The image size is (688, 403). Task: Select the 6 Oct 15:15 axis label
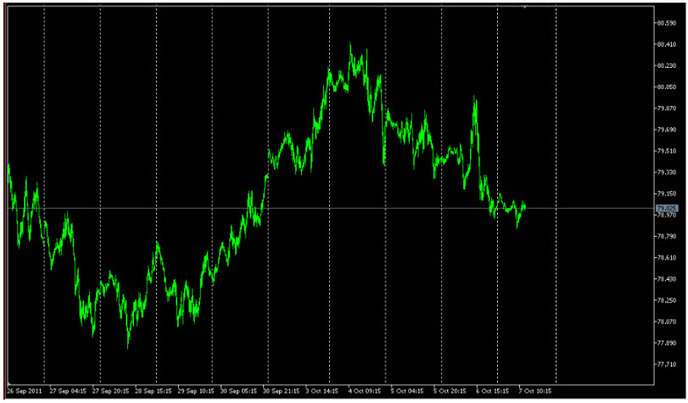point(492,391)
